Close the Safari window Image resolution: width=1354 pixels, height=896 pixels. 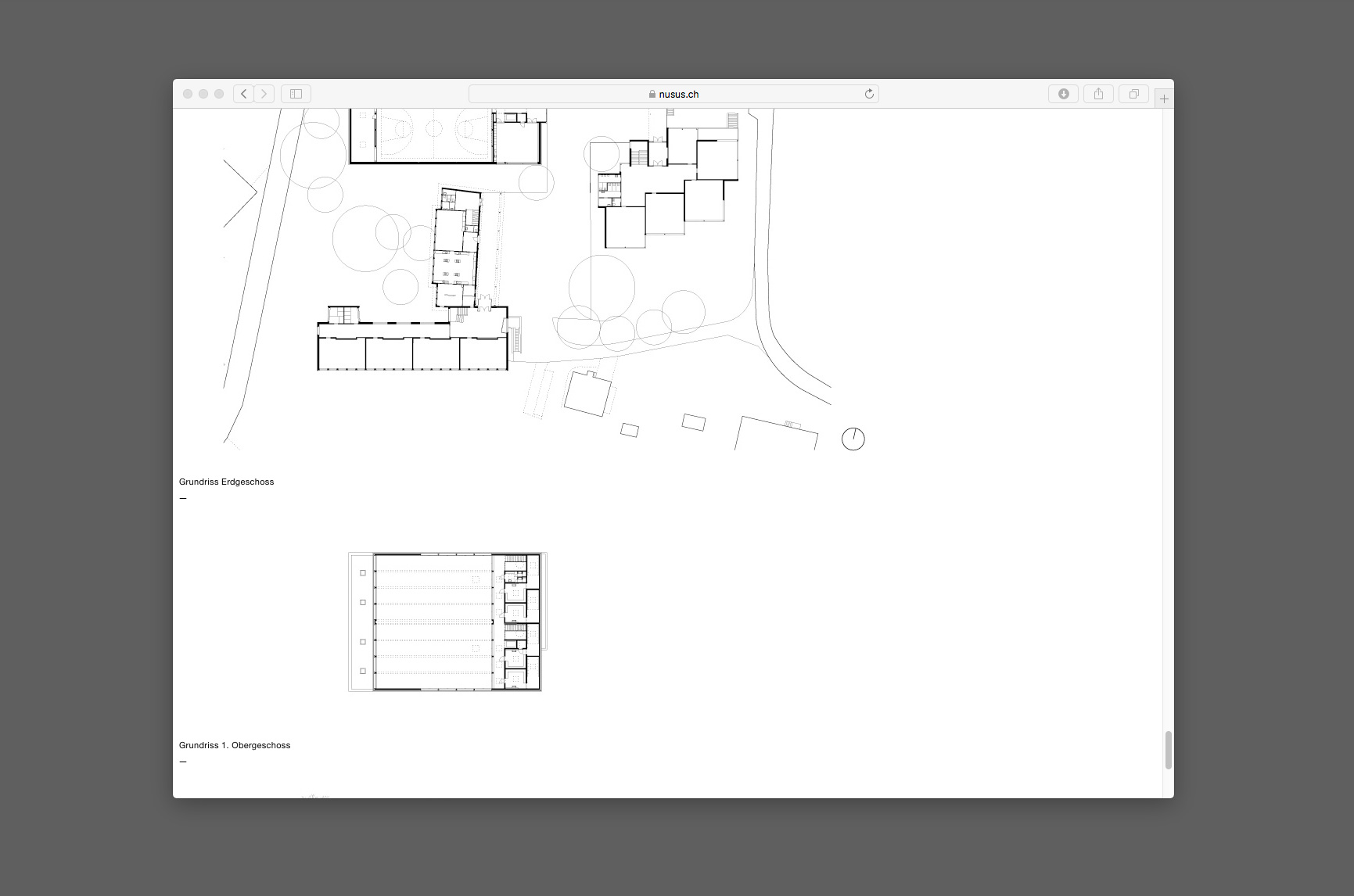coord(188,94)
